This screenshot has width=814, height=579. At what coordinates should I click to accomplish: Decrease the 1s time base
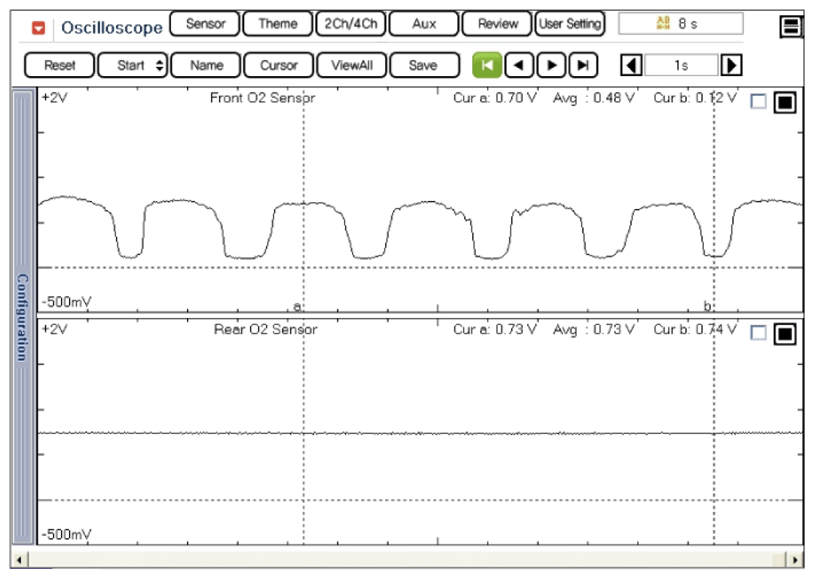click(x=631, y=65)
